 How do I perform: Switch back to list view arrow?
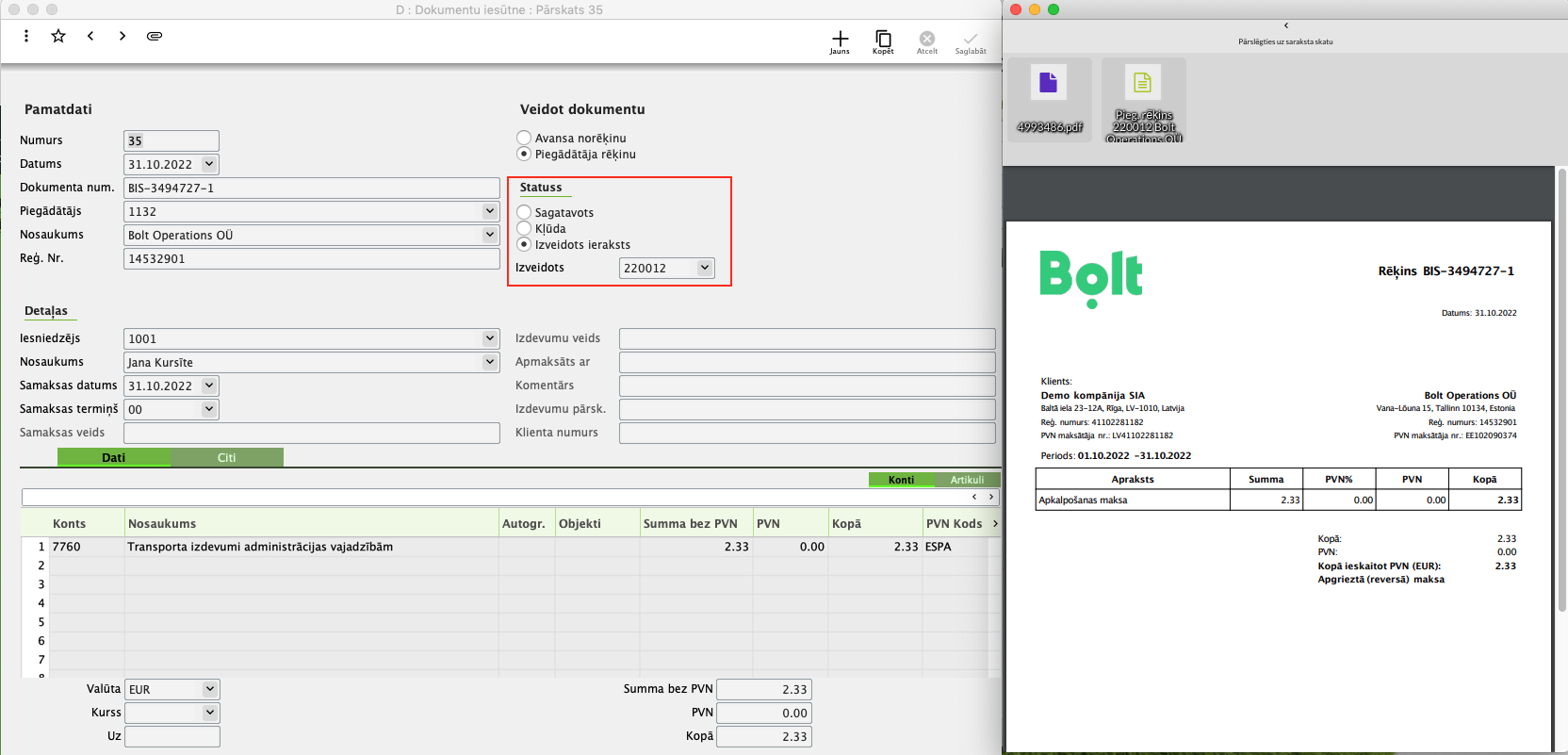point(1285,25)
